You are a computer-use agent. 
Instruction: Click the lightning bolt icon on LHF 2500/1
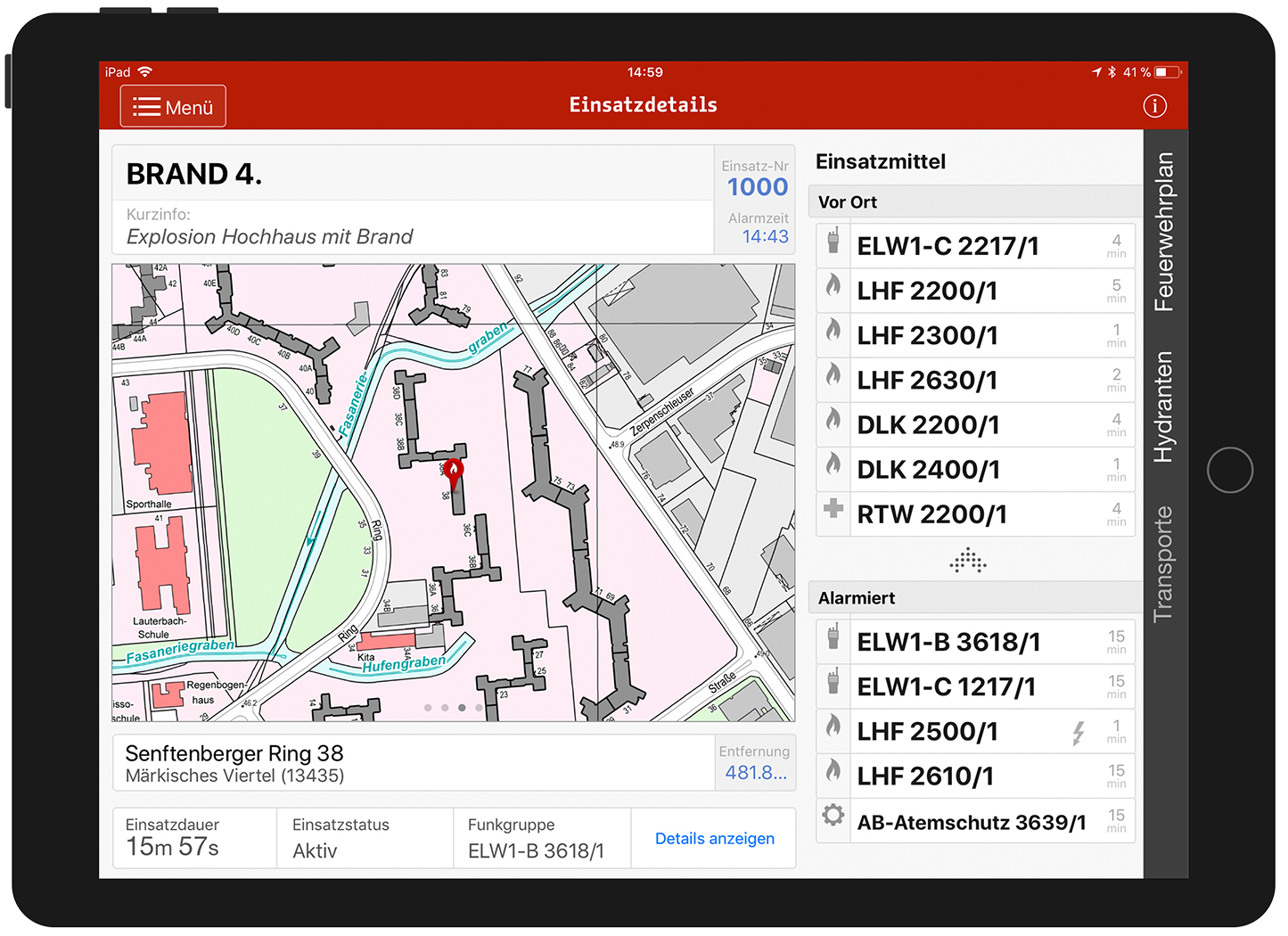coord(1079,733)
